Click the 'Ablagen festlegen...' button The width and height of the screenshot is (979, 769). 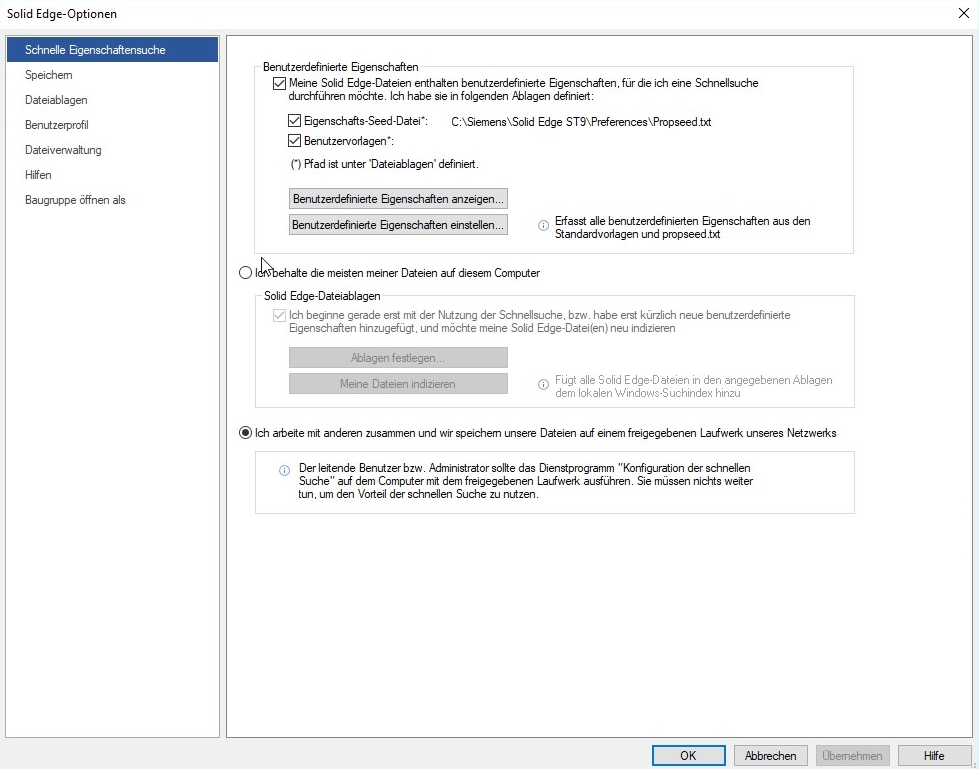click(x=398, y=358)
